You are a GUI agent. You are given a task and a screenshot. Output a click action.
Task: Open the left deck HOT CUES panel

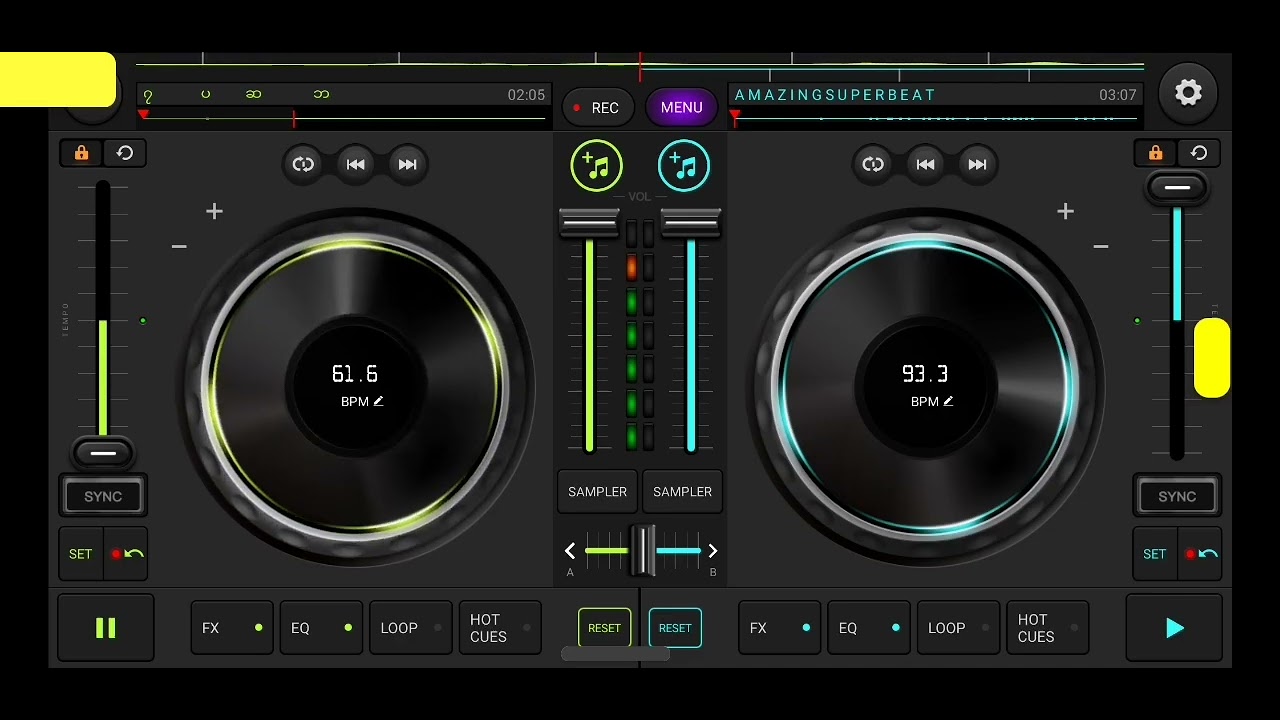500,628
